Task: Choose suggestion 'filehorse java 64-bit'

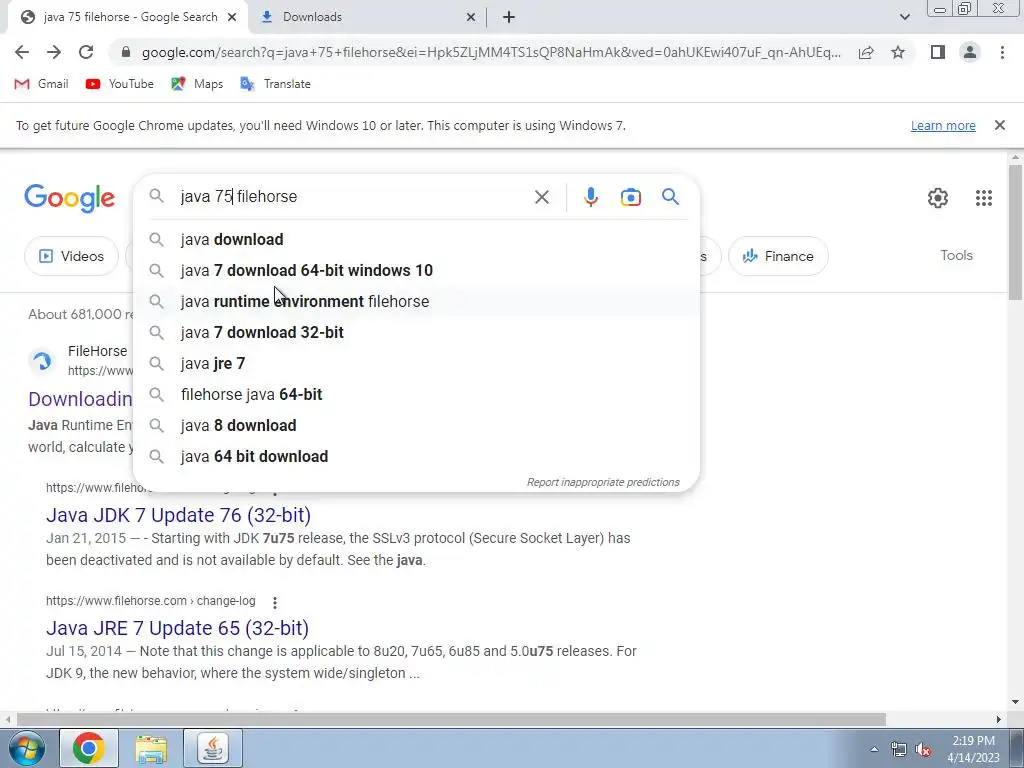Action: (x=416, y=394)
